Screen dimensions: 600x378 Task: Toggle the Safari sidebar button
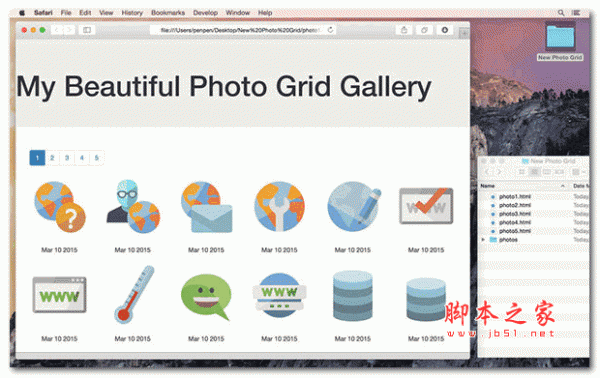[x=87, y=30]
